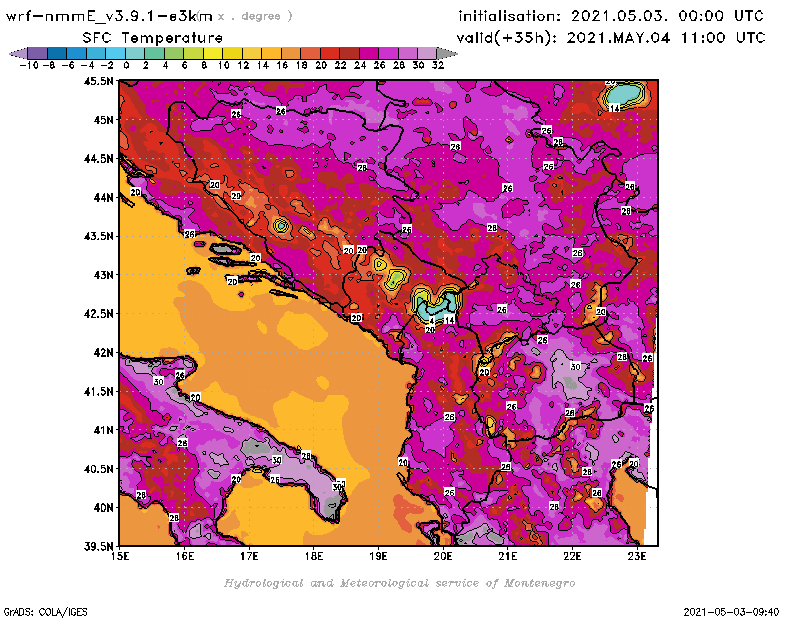Click the 44N latitude axis label

[103, 197]
